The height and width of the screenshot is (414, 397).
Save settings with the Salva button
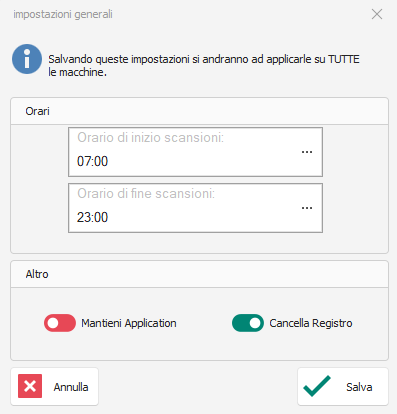click(x=343, y=386)
